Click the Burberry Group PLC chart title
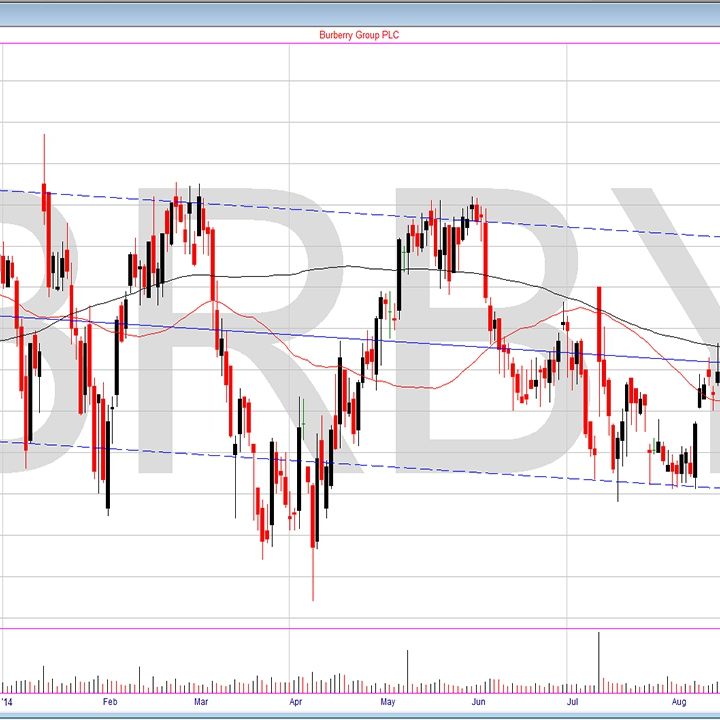 pos(359,35)
